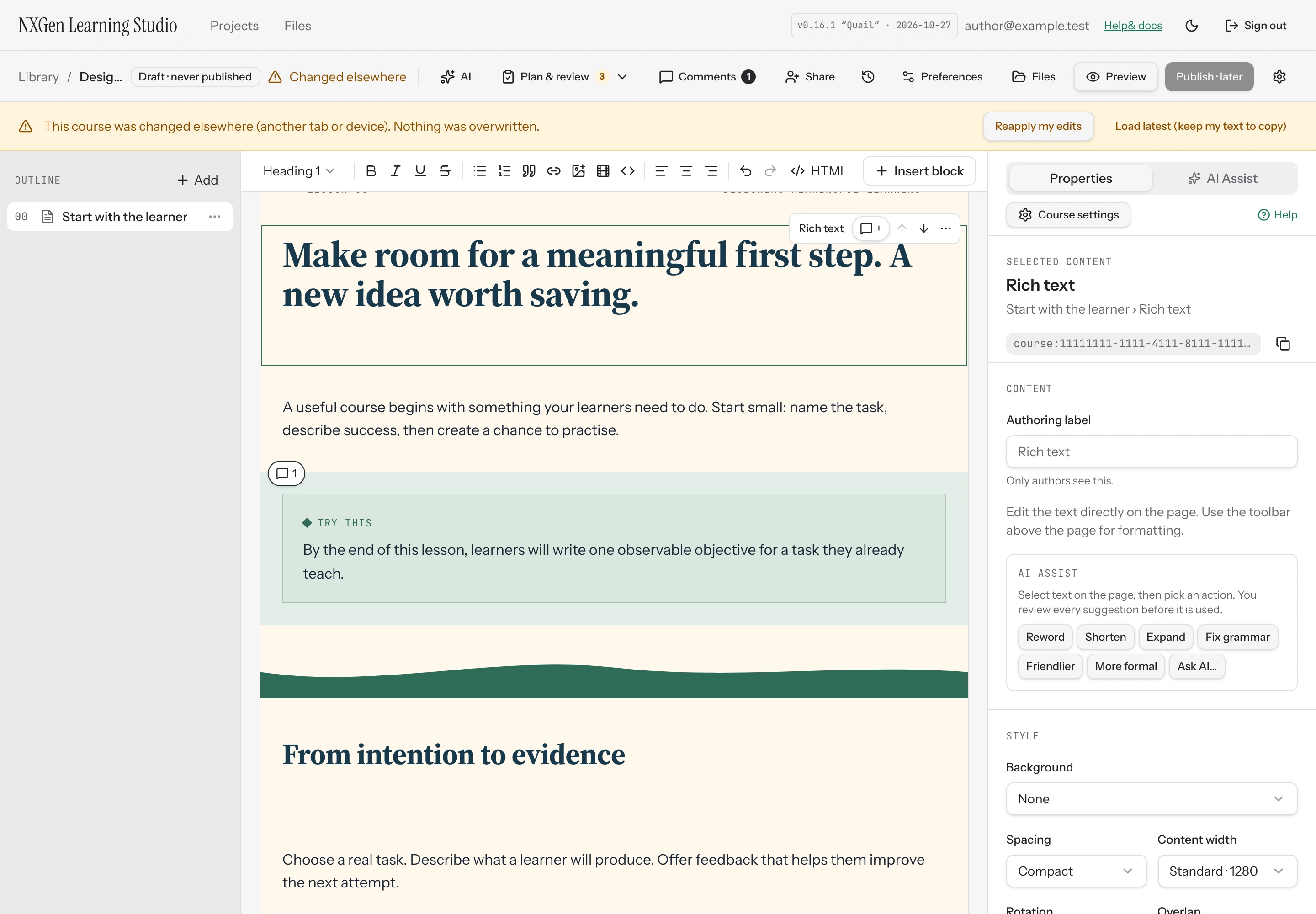Screen dimensions: 1316x914
Task: Open the comment thread bubble showing 1
Action: (x=287, y=473)
